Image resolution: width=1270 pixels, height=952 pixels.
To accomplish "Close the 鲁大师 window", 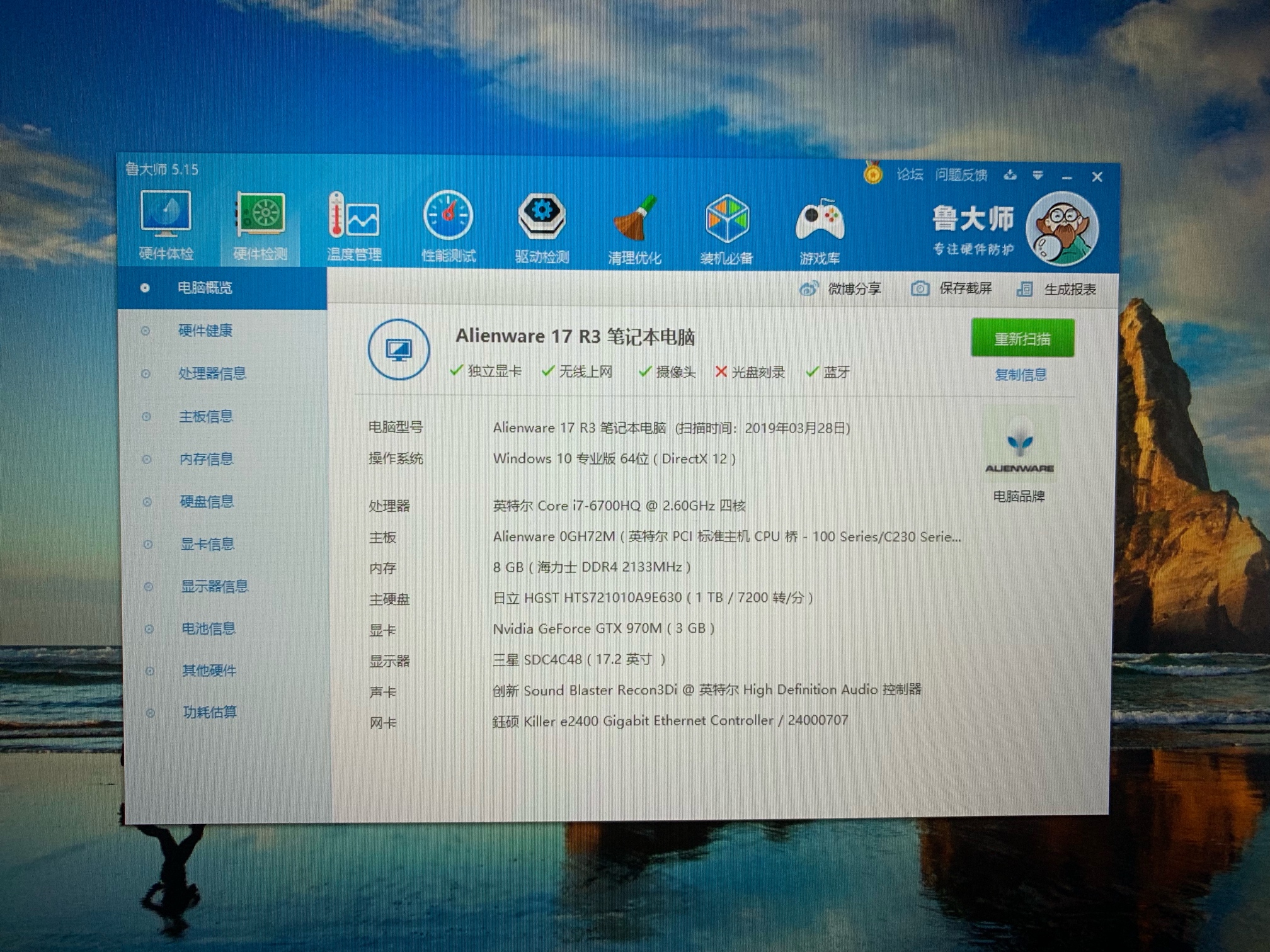I will [x=1097, y=178].
